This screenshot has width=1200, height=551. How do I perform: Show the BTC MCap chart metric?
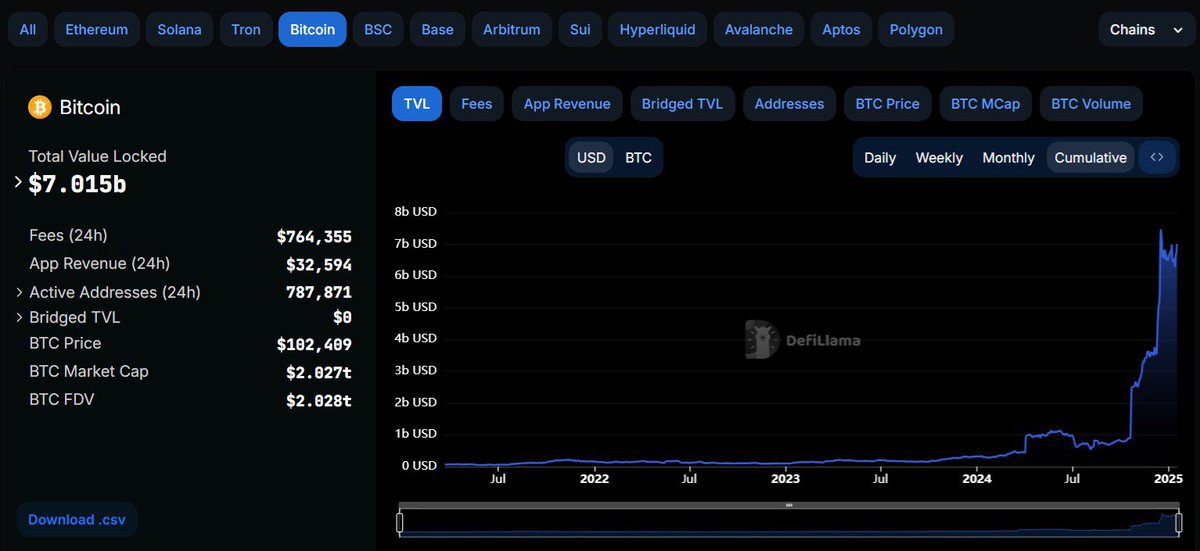[x=985, y=104]
